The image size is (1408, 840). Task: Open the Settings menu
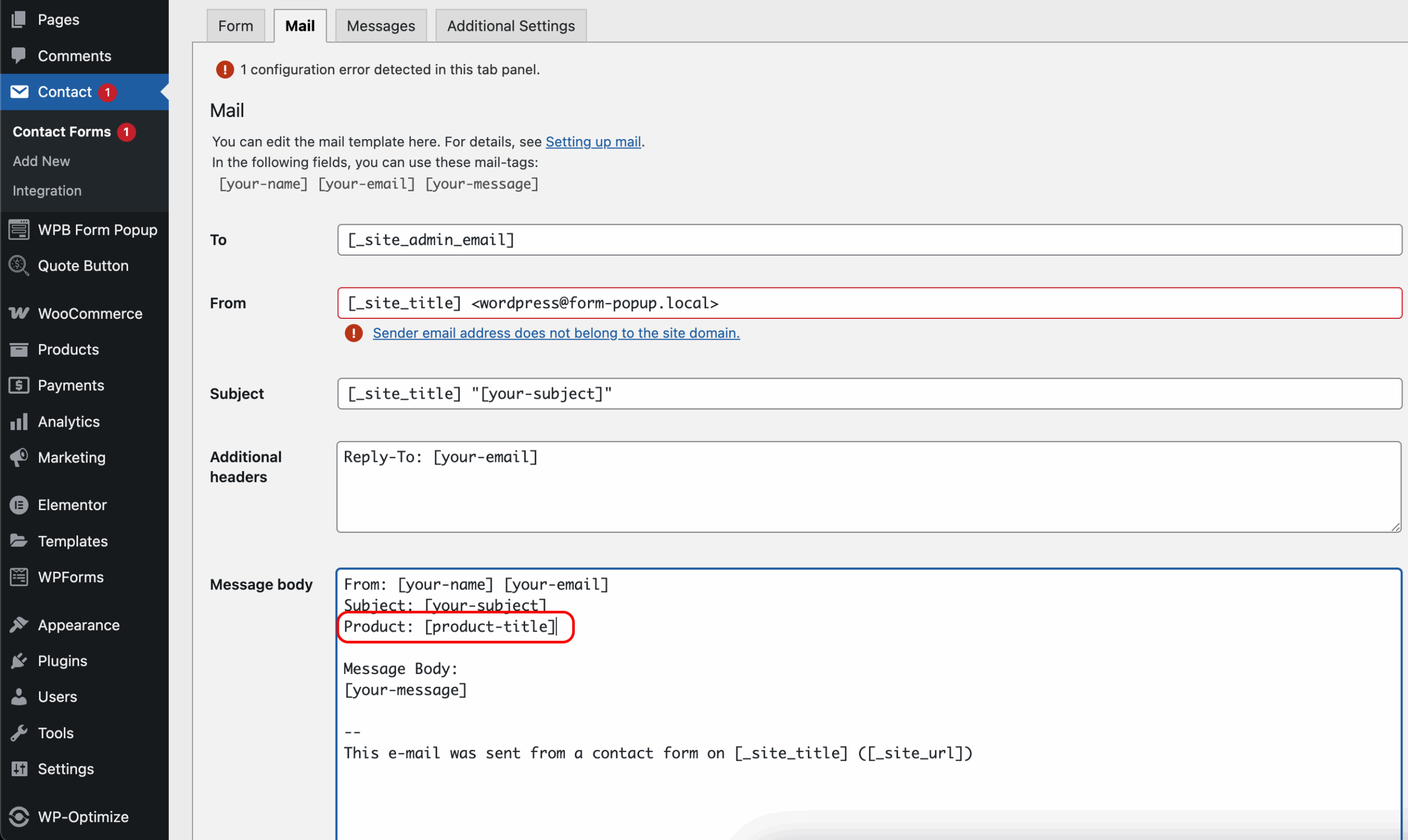[84, 769]
